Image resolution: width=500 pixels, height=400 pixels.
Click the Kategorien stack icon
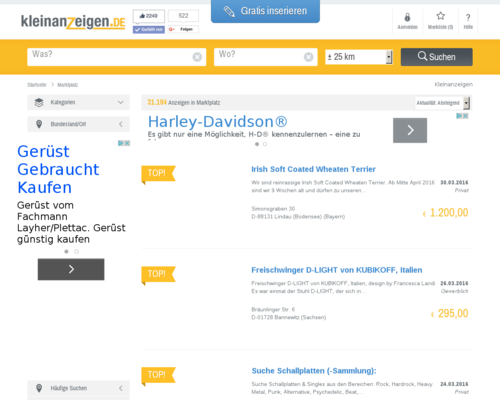[39, 102]
